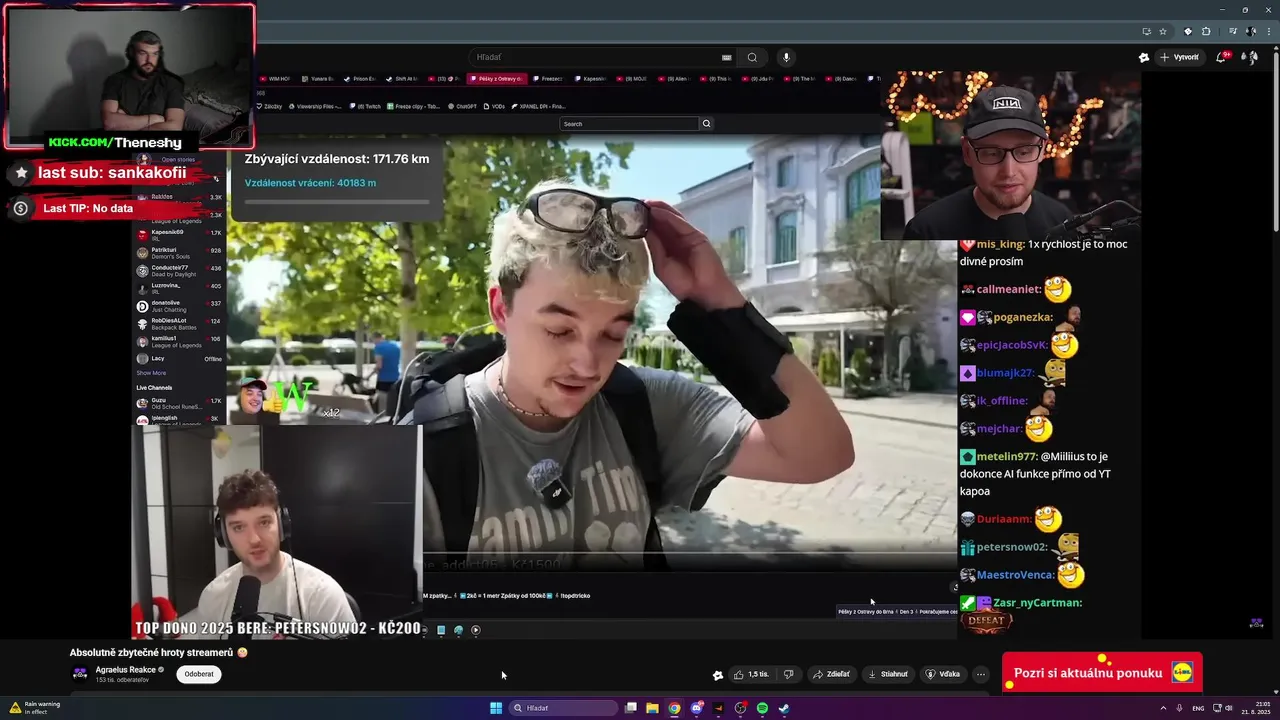Viewport: 1280px width, 720px height.
Task: Seek on the inner video progress bar
Action: pos(690,552)
